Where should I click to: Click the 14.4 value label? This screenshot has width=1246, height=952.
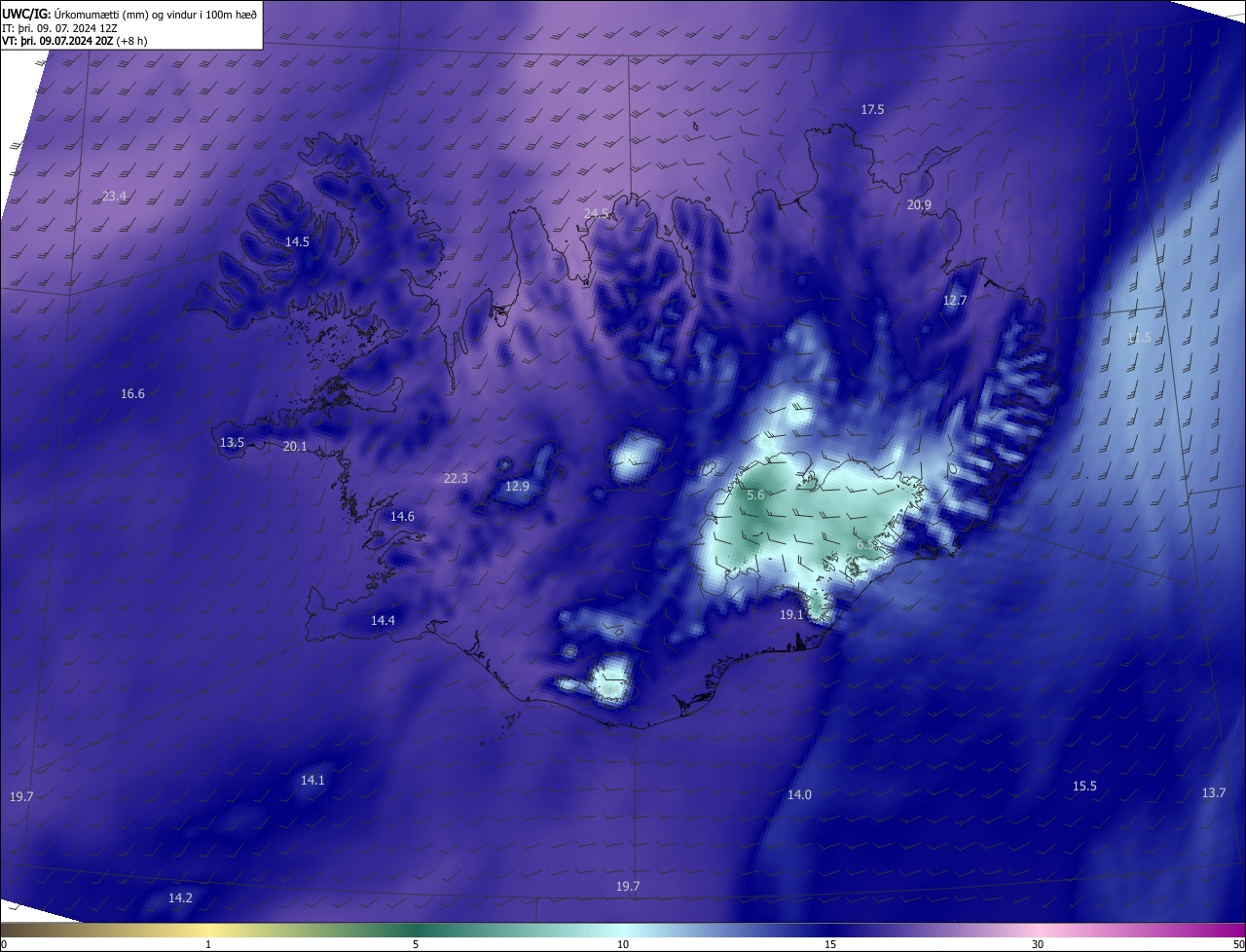[x=383, y=620]
